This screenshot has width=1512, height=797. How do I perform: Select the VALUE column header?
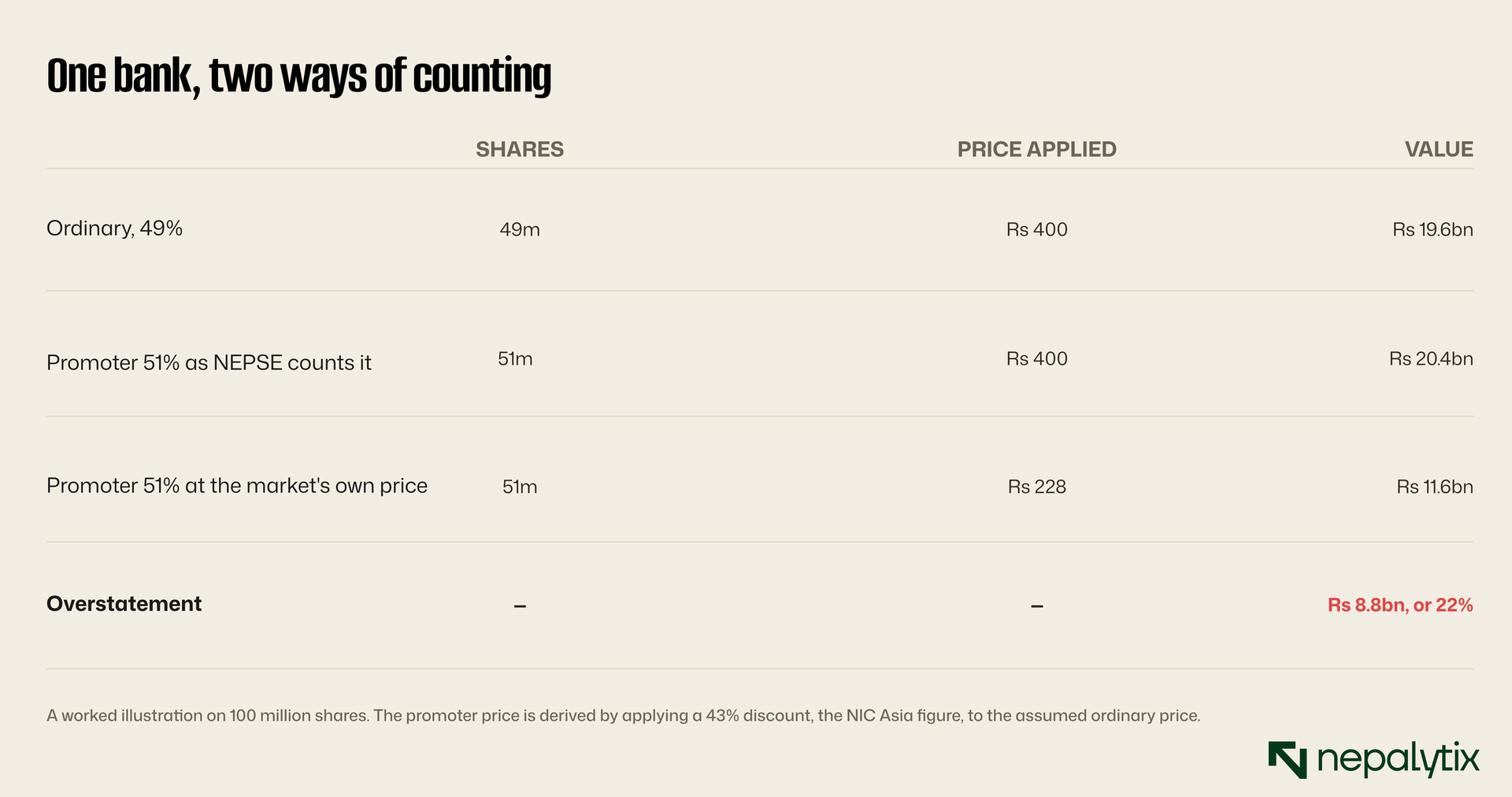click(1439, 150)
